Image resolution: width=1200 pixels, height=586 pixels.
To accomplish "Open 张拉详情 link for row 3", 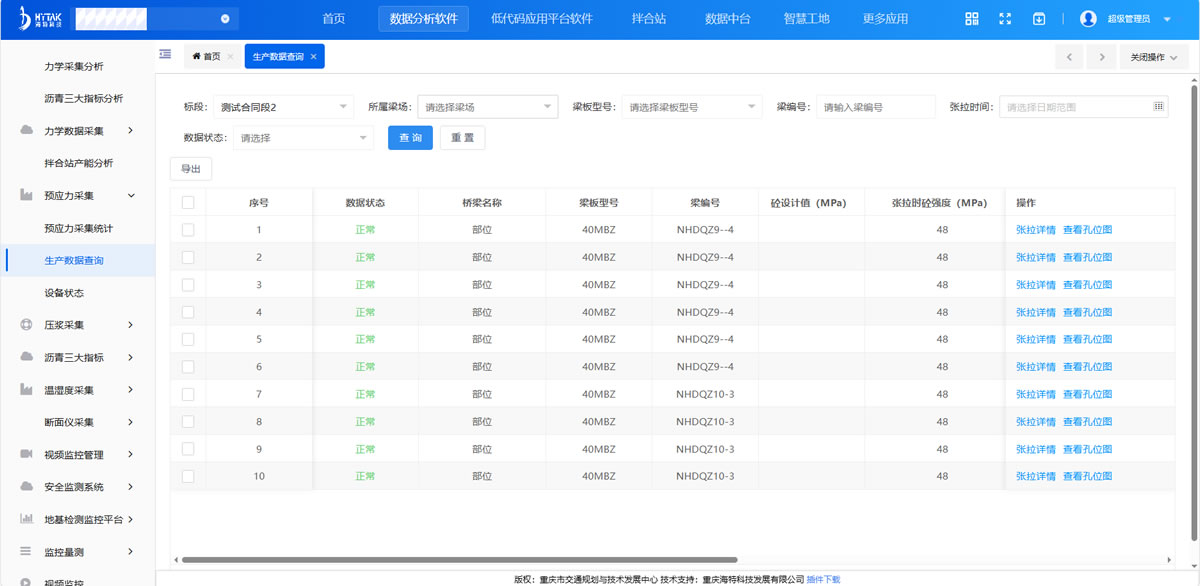I will (x=1035, y=285).
